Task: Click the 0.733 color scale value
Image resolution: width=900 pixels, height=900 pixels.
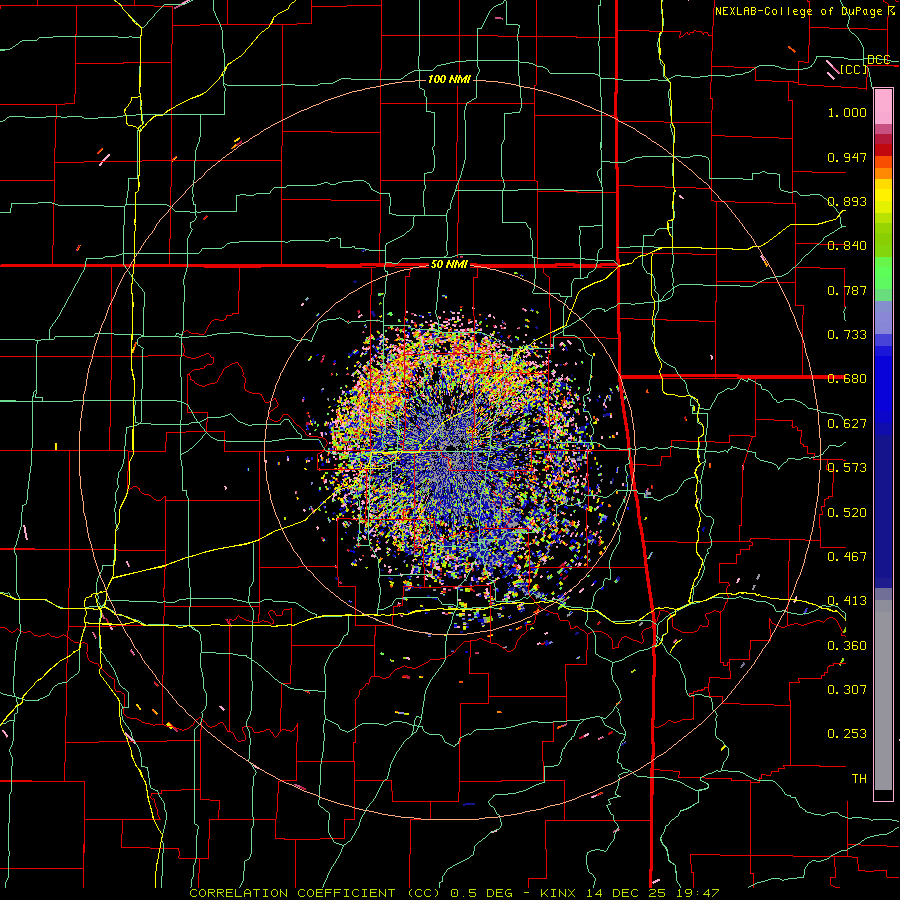Action: point(847,335)
